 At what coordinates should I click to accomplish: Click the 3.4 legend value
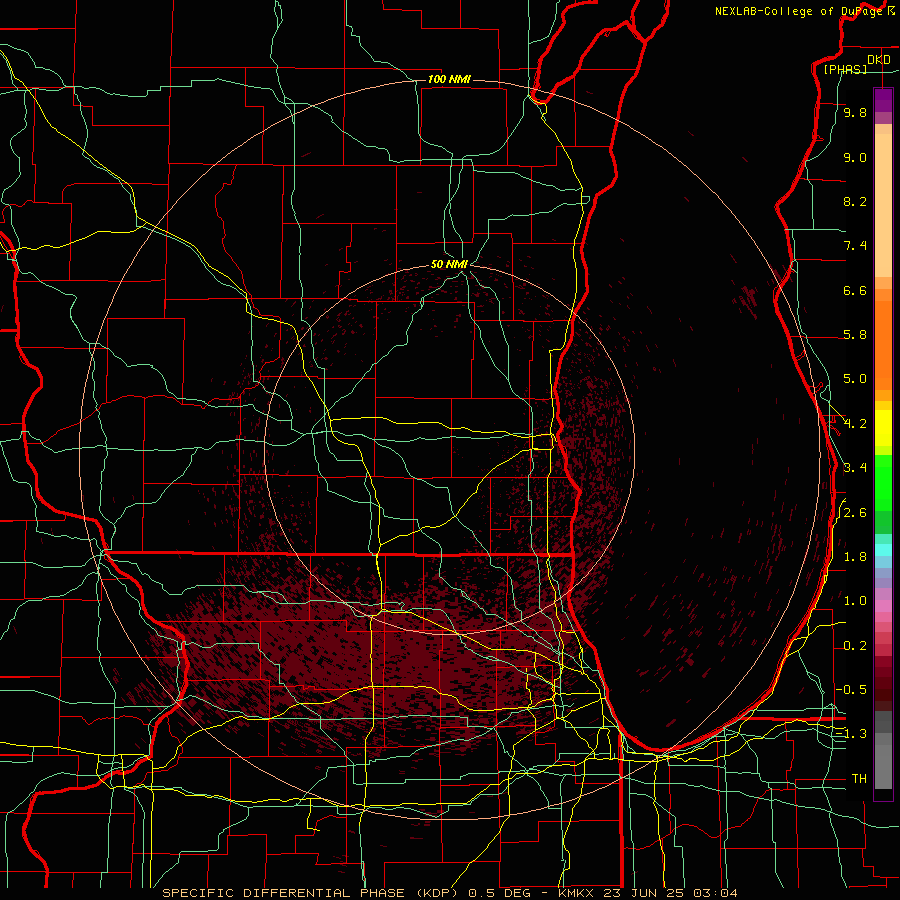point(855,468)
